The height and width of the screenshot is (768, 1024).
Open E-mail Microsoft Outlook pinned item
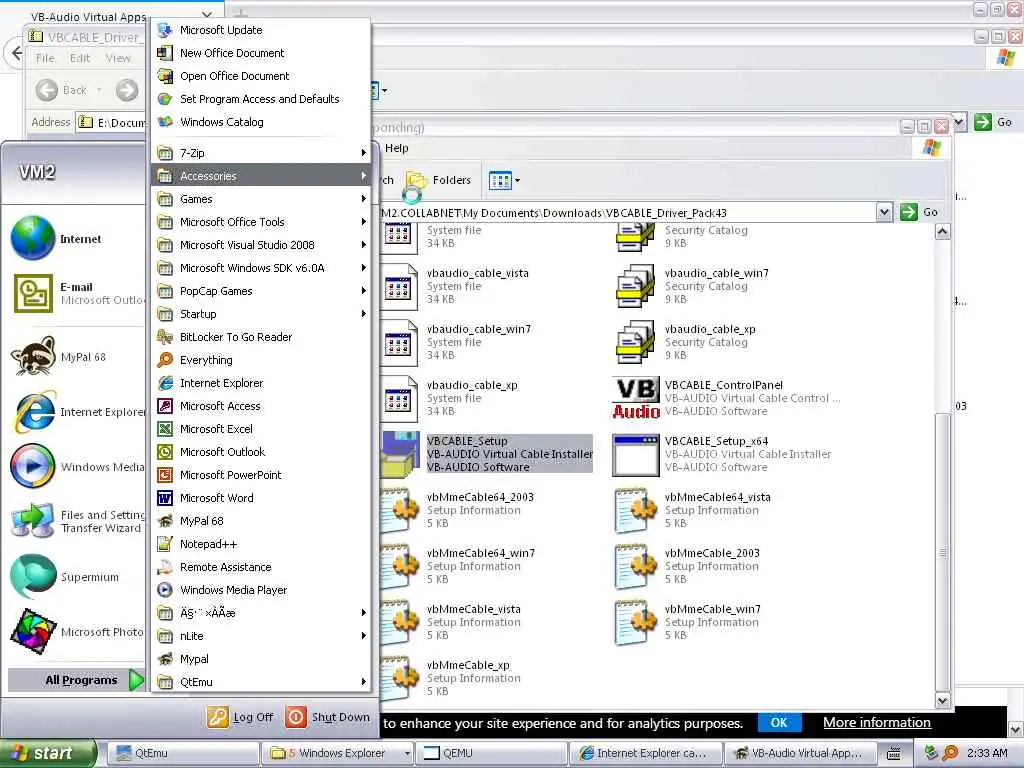(x=76, y=293)
